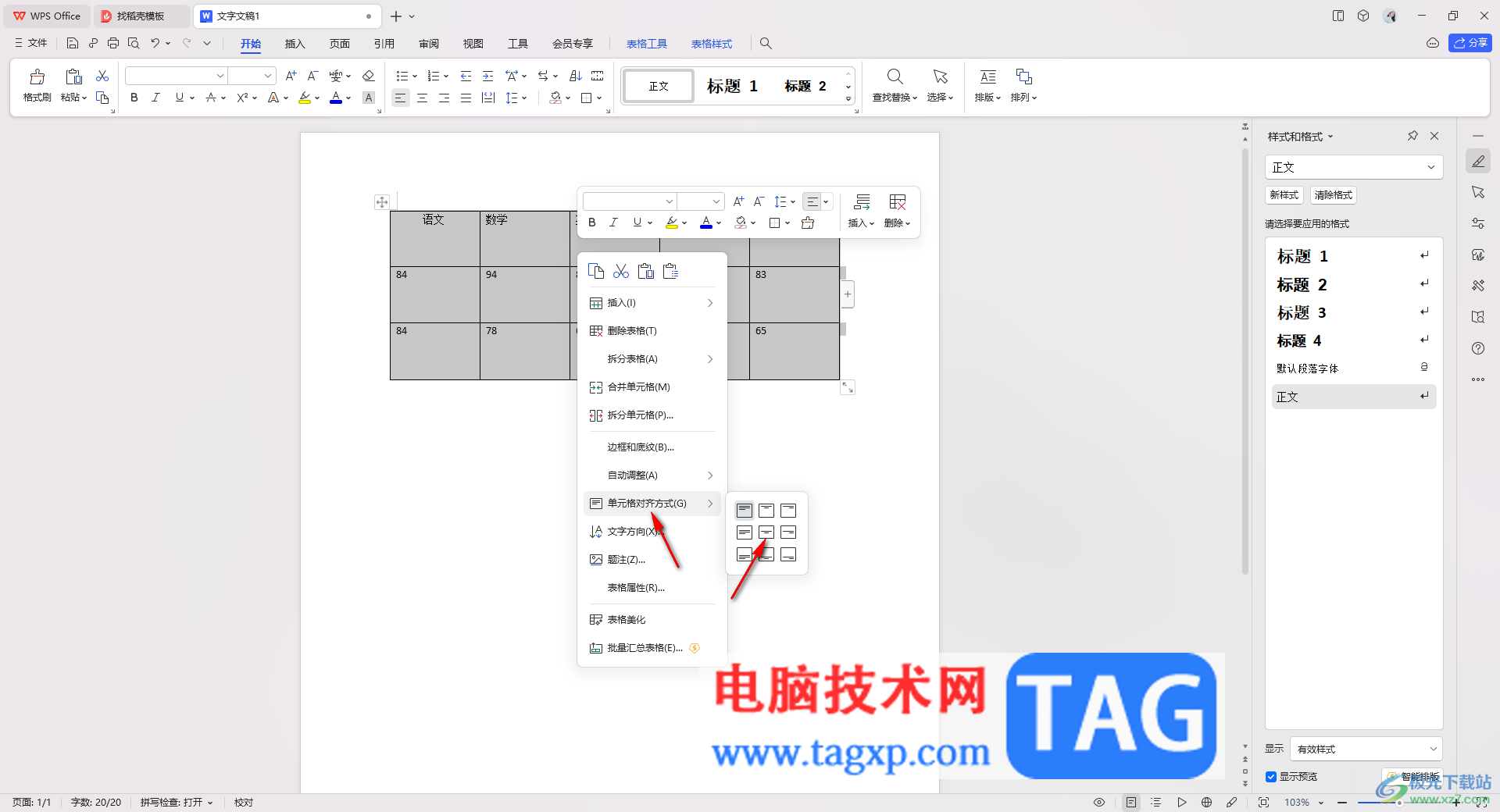The width and height of the screenshot is (1500, 812).
Task: Click the pencil styles icon in right sidebar
Action: 1478,162
